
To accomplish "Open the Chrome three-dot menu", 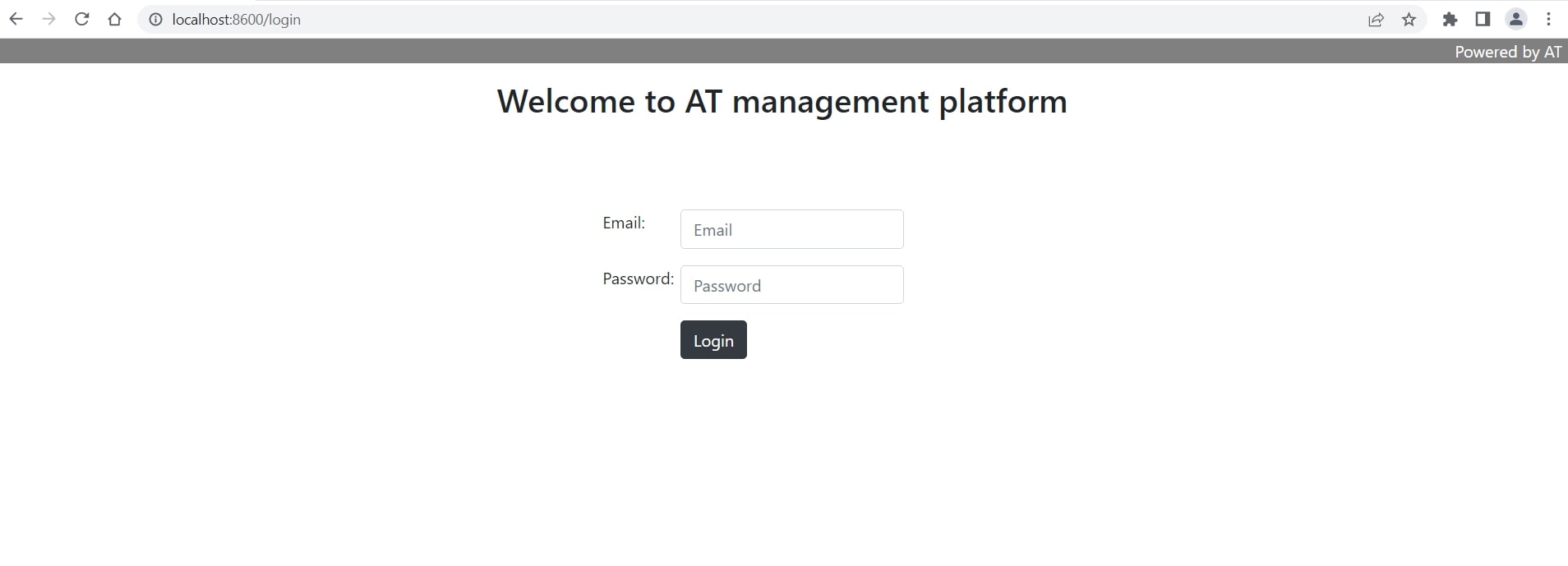I will point(1548,19).
